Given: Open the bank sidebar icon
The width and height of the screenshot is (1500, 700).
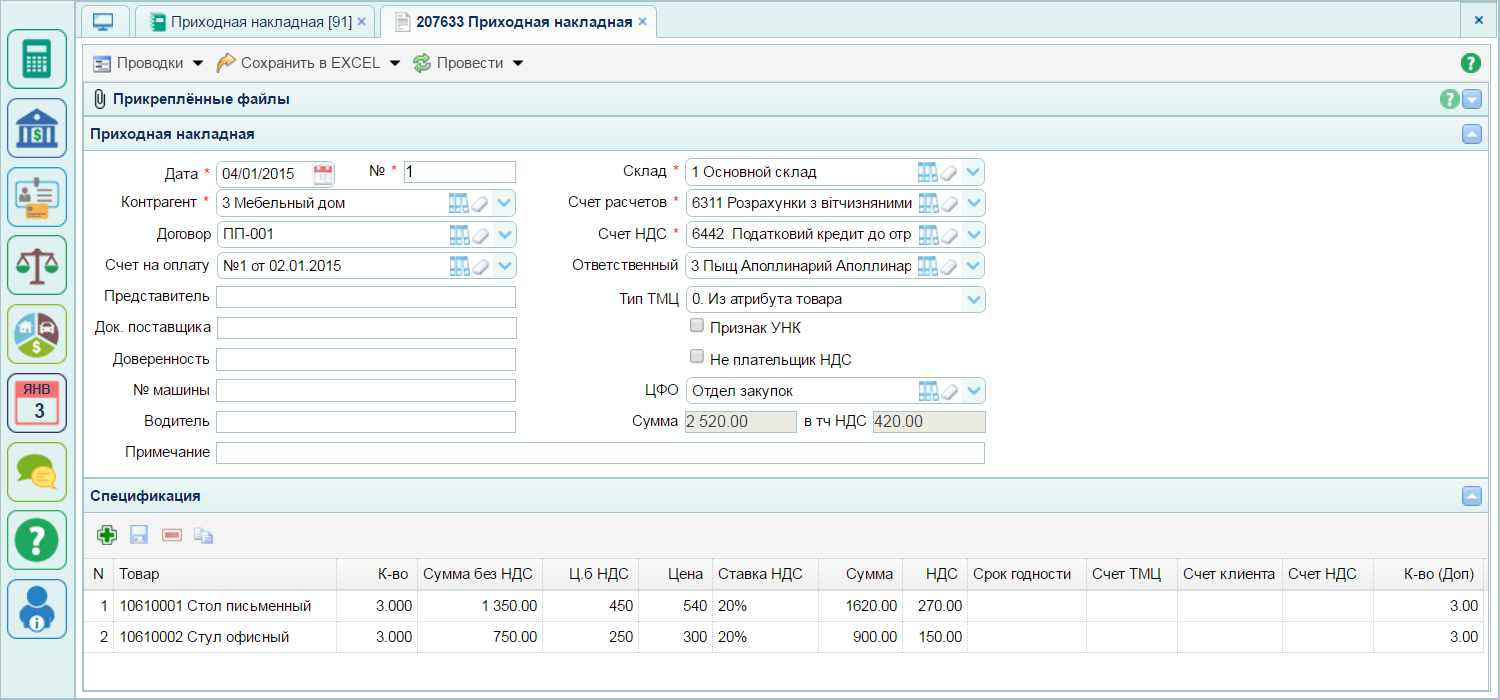Looking at the screenshot, I should 37,128.
